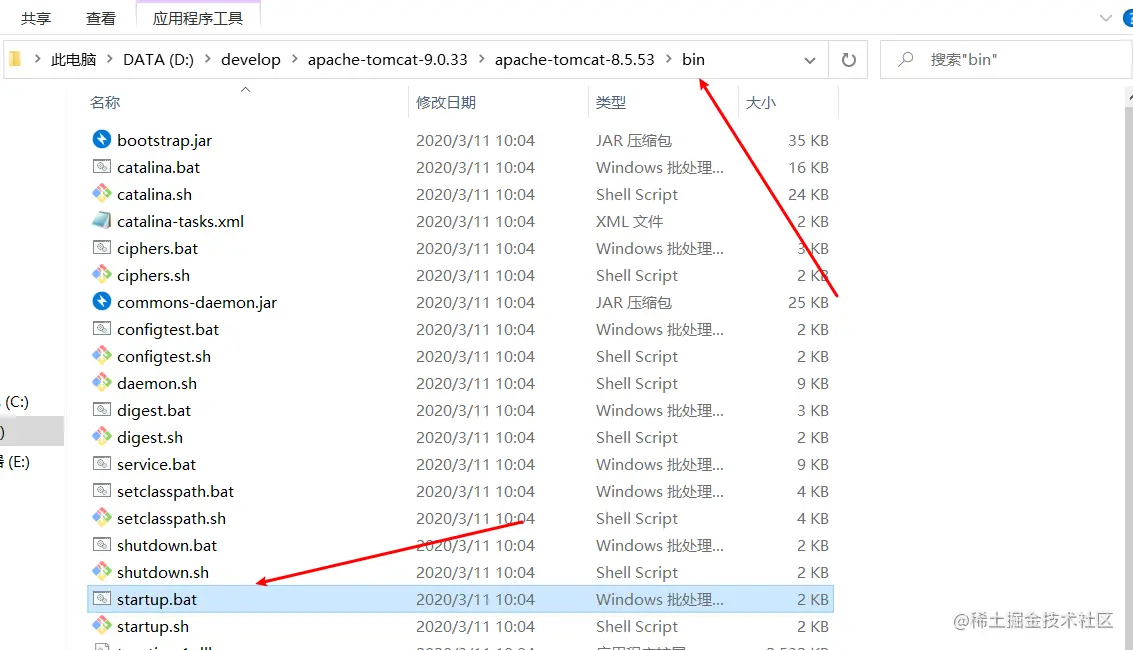Click the bootstrap.jar file icon

tap(102, 139)
